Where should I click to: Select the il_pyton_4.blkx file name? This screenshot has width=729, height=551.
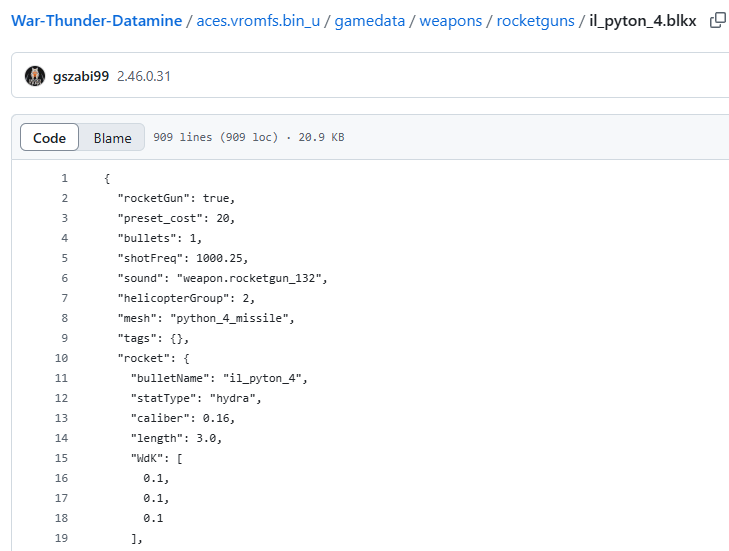tap(643, 21)
